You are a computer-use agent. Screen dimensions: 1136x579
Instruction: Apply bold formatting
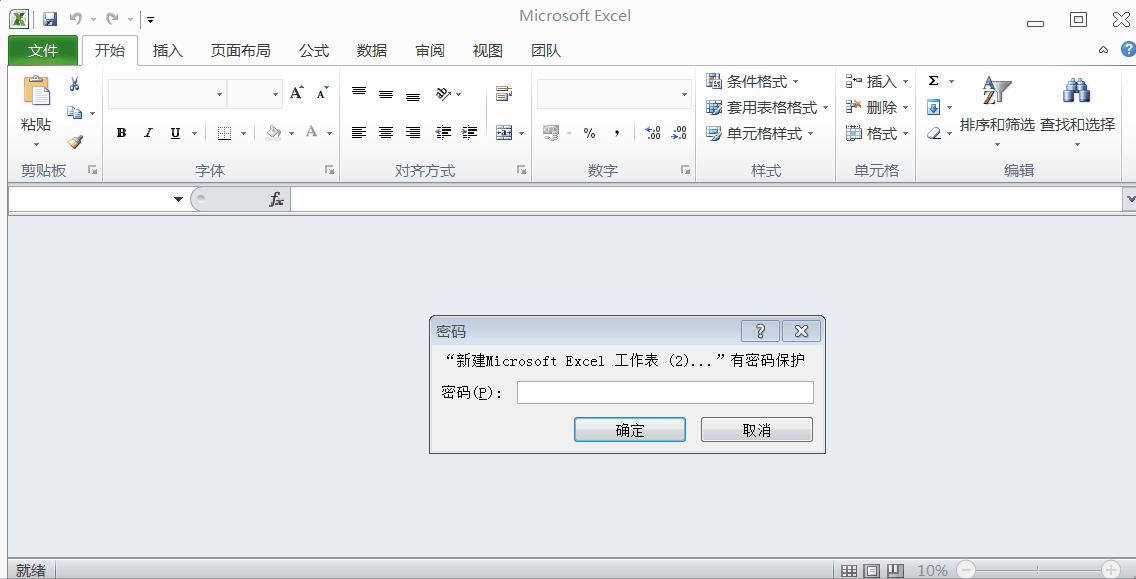[x=120, y=133]
